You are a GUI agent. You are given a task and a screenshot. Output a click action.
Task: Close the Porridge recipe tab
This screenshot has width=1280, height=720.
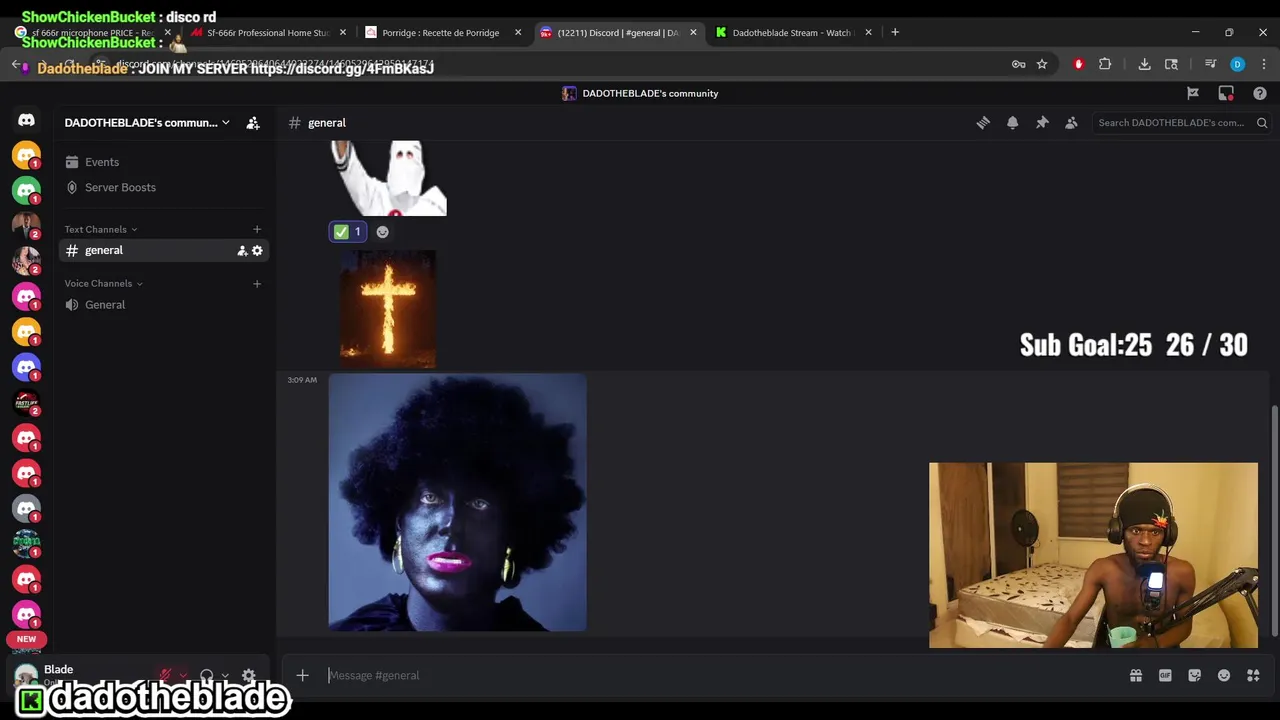coord(518,32)
